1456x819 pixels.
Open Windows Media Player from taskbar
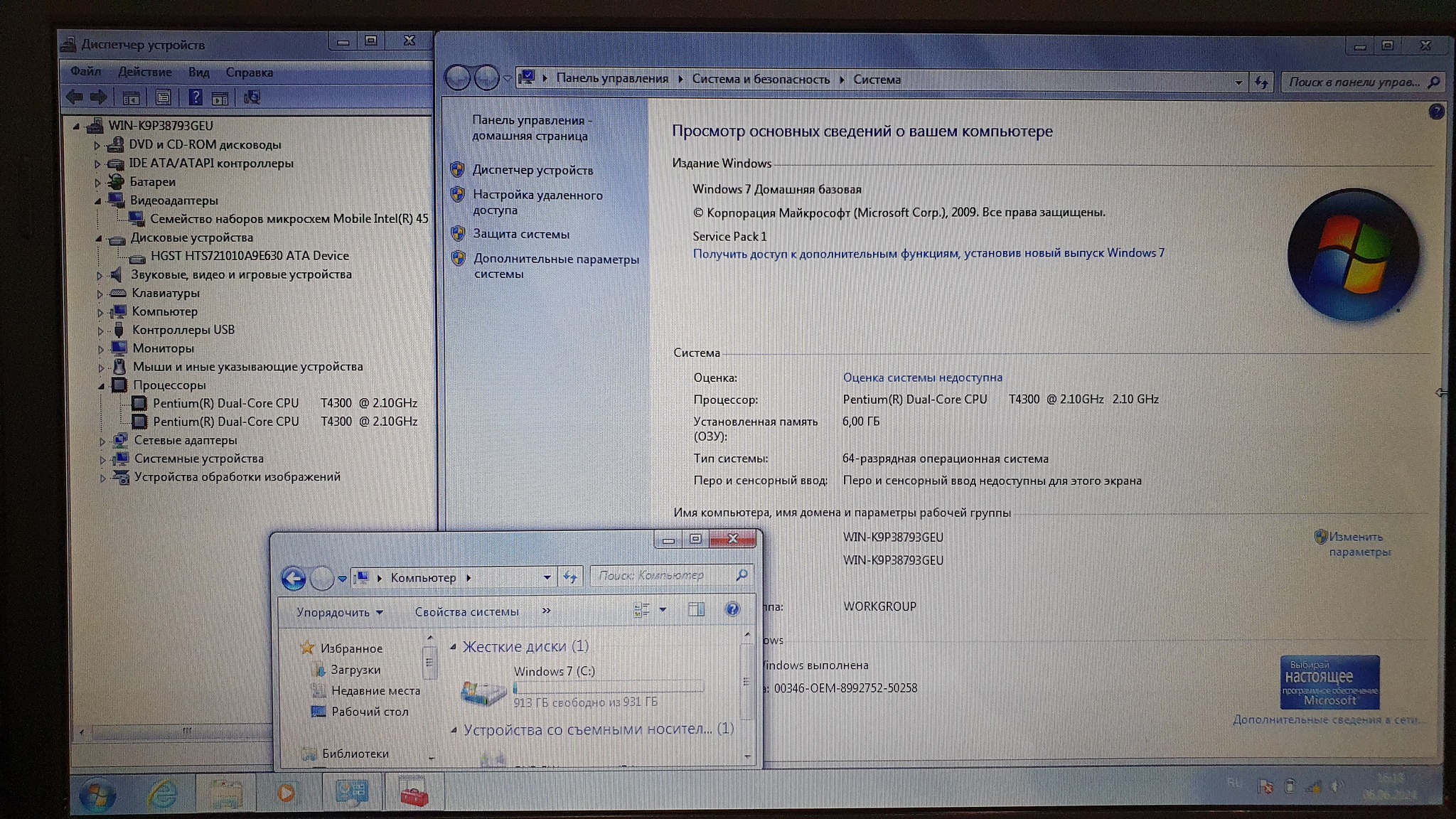(287, 793)
